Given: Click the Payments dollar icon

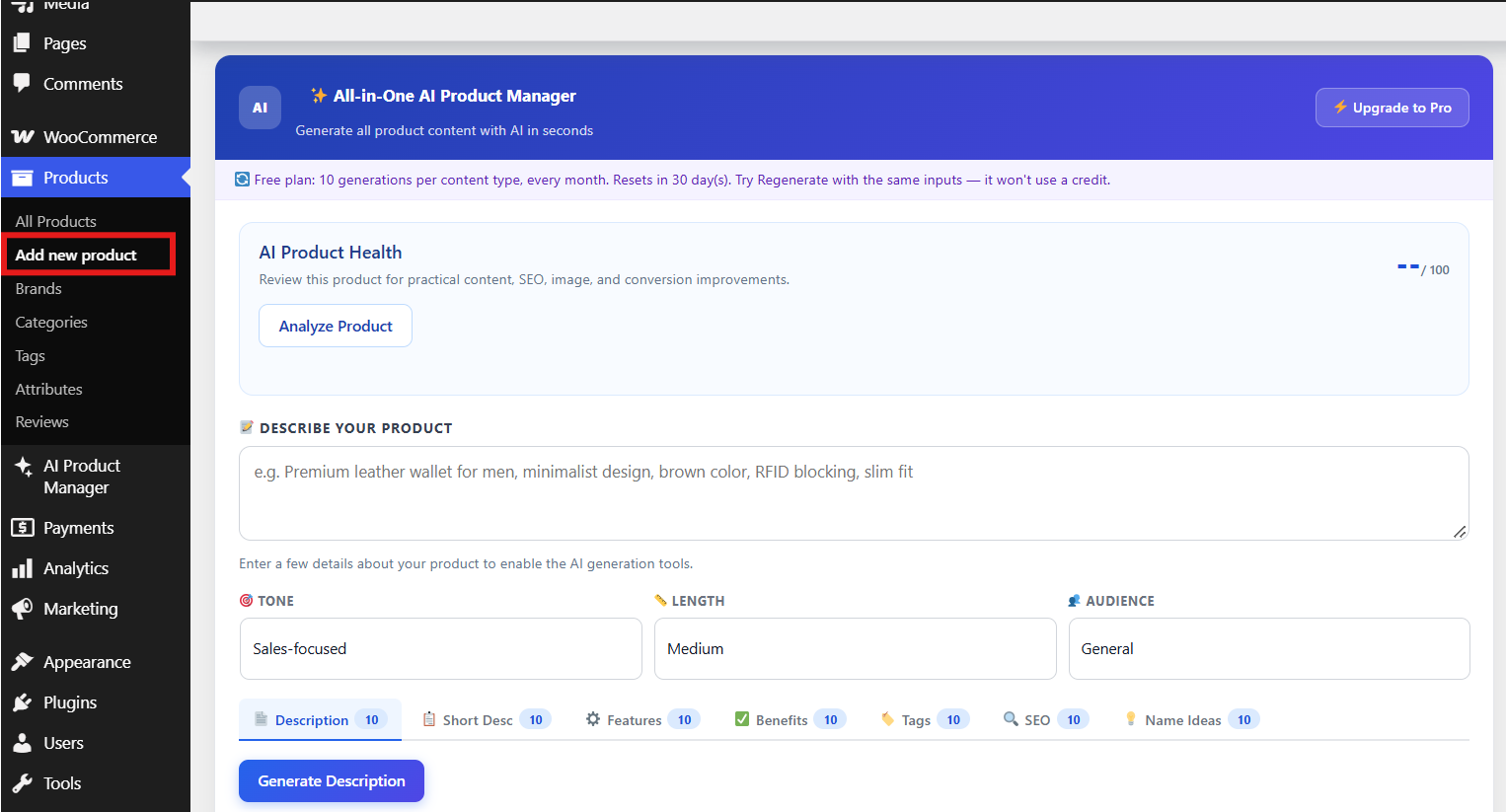Looking at the screenshot, I should click(22, 528).
